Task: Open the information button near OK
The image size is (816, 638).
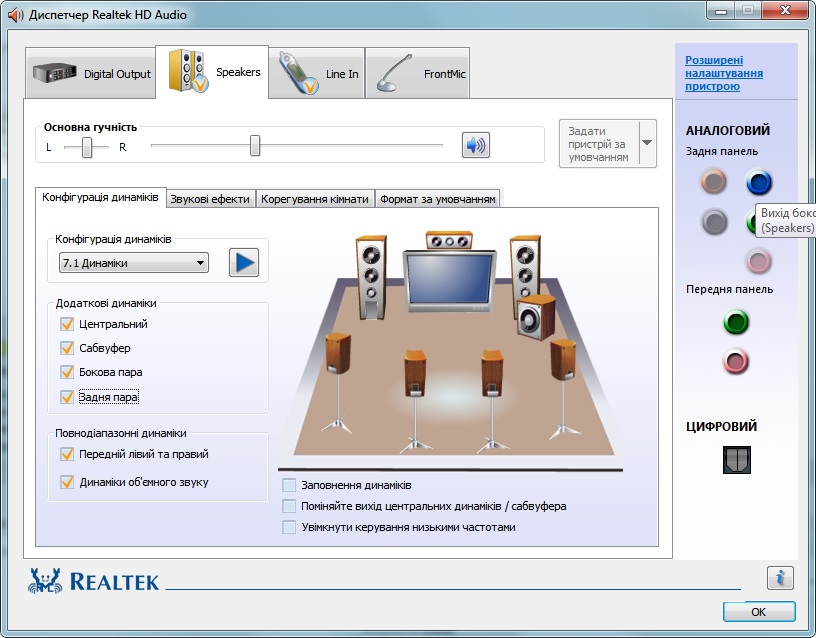Action: coord(780,578)
